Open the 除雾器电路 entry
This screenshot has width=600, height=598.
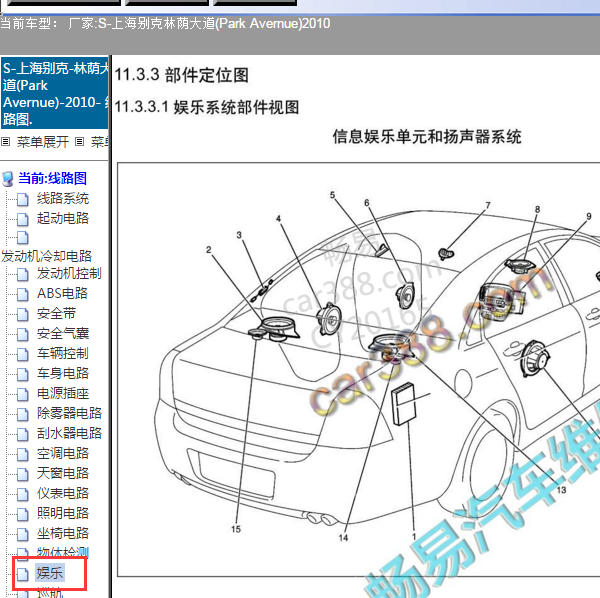point(69,413)
